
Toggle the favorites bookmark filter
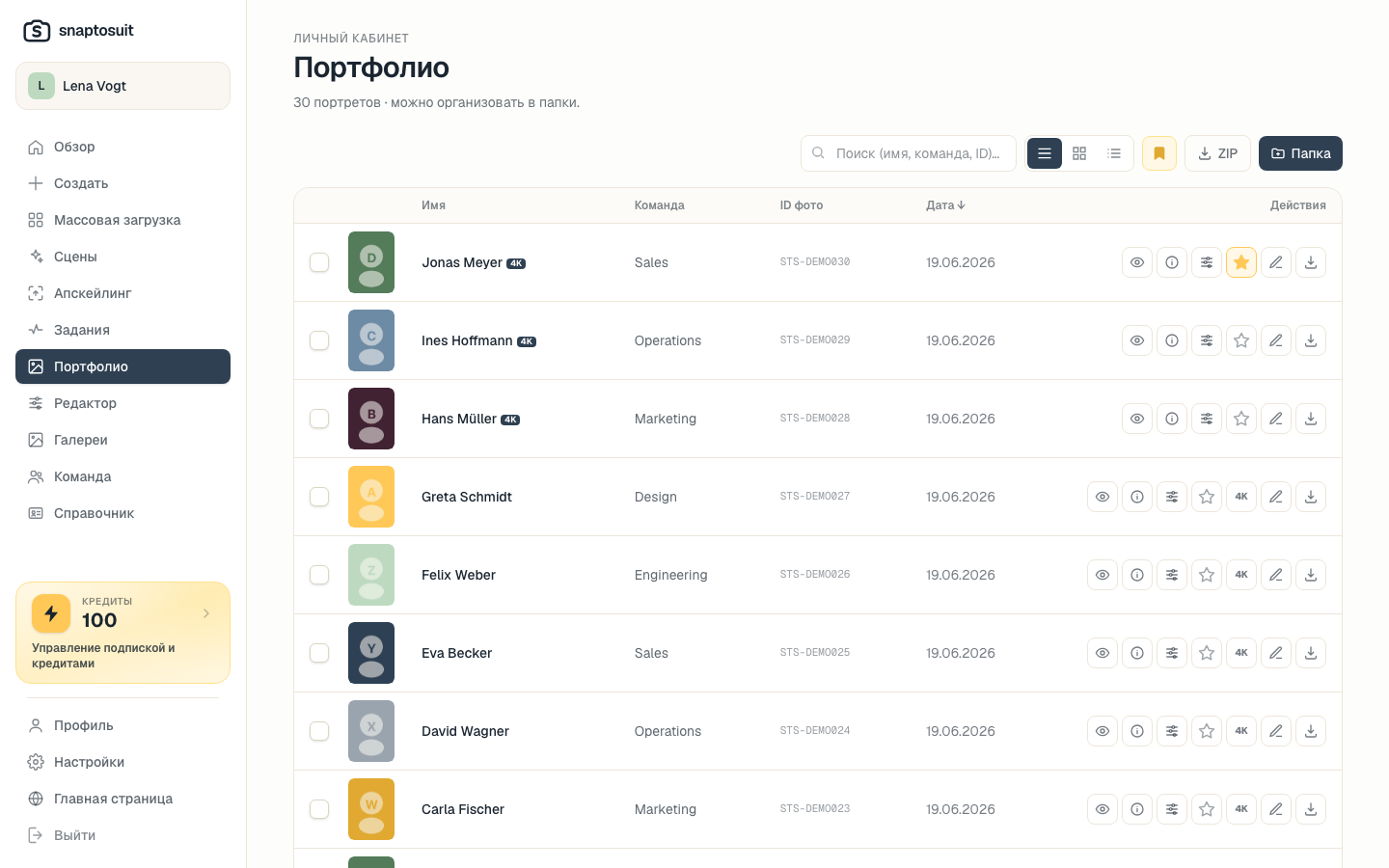pyautogui.click(x=1159, y=153)
